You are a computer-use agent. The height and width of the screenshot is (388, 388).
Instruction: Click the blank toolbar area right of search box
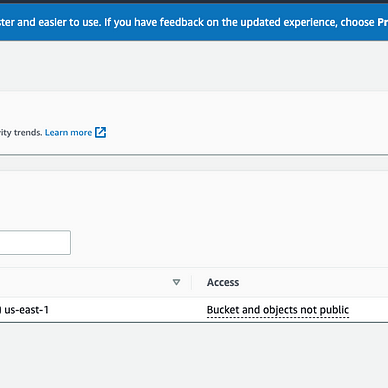(229, 242)
